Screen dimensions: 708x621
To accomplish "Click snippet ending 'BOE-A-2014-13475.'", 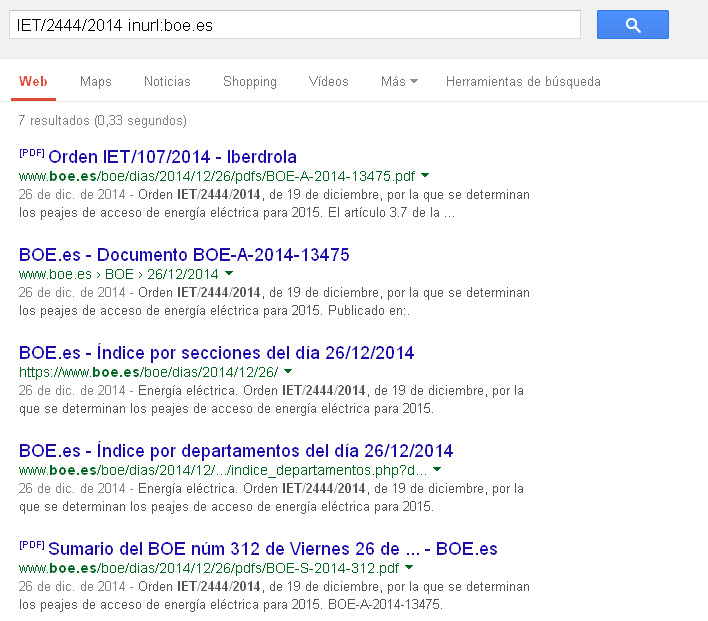I will pyautogui.click(x=274, y=596).
